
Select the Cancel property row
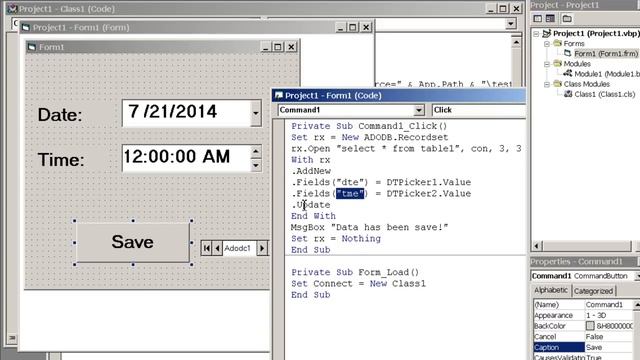click(584, 336)
